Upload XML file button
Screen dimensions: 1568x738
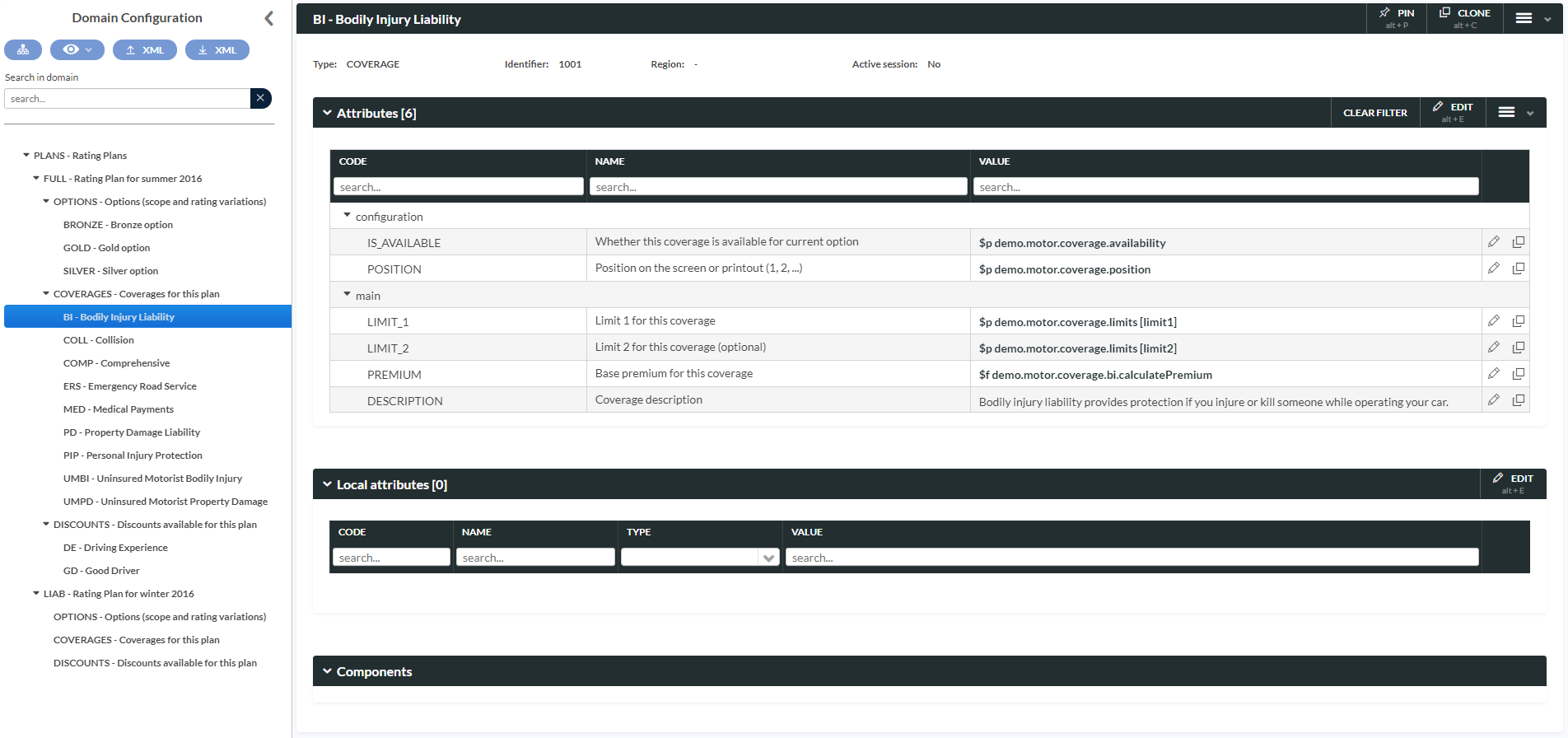145,50
